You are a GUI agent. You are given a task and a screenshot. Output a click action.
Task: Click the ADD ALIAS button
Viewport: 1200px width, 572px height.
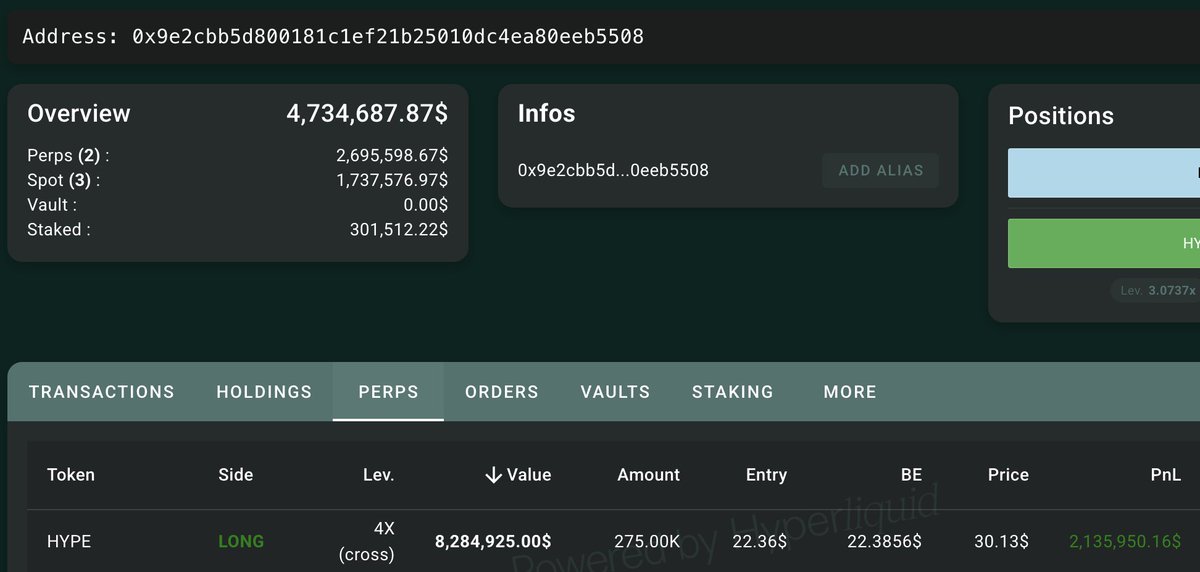coord(880,170)
